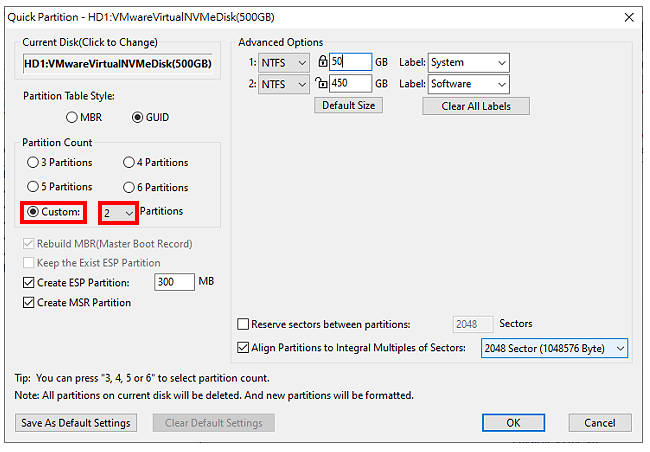Toggle the lock icon for partition 1 size
The width and height of the screenshot is (650, 452).
tap(323, 62)
